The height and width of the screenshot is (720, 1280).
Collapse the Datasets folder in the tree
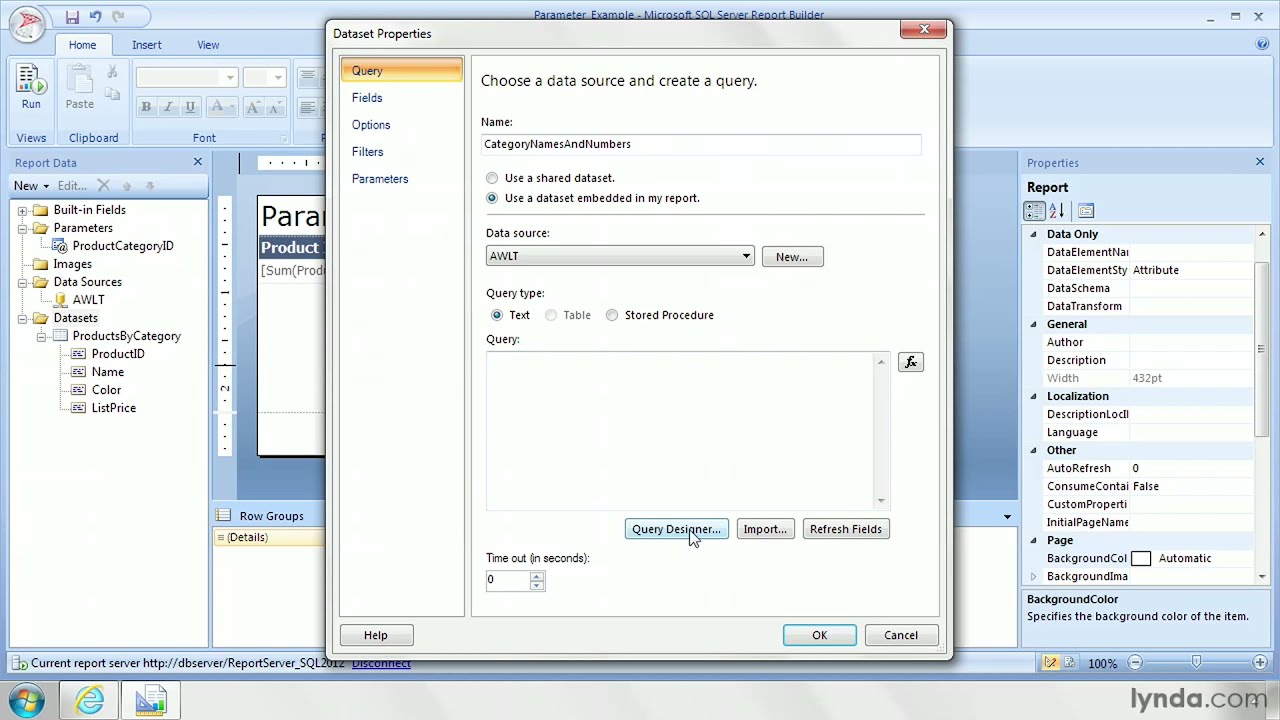(22, 318)
